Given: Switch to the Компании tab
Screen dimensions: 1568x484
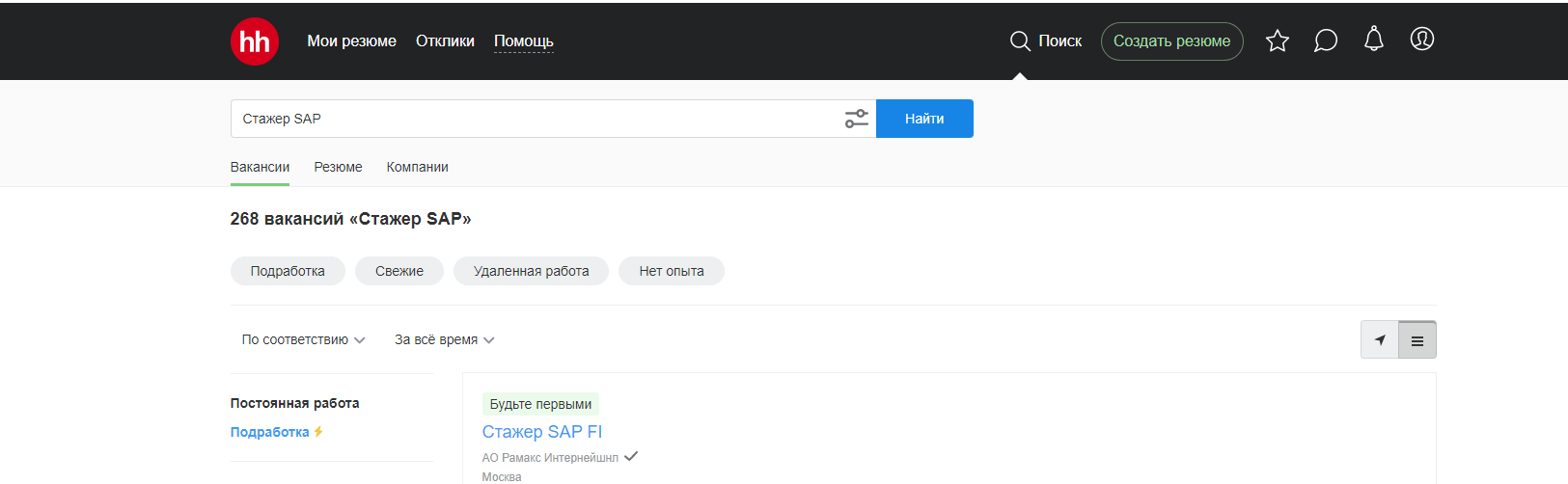Looking at the screenshot, I should coord(417,167).
